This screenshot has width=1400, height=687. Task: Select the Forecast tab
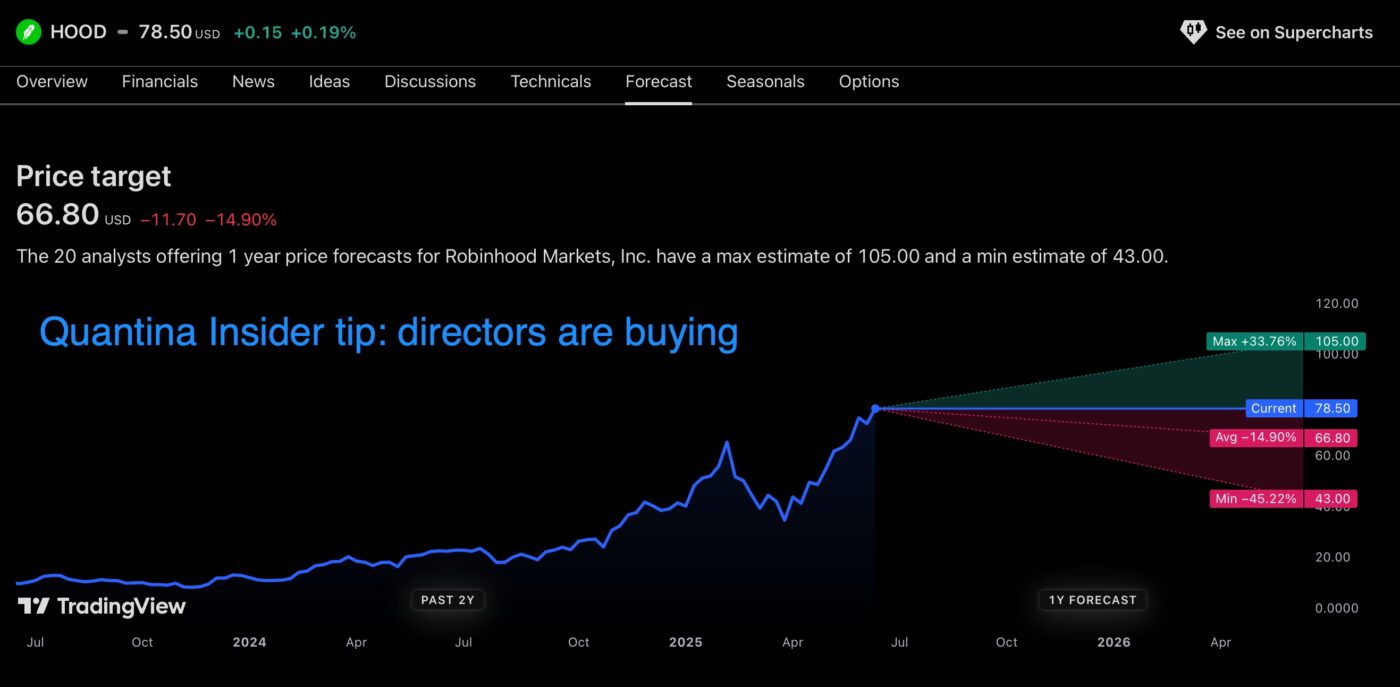[x=658, y=82]
